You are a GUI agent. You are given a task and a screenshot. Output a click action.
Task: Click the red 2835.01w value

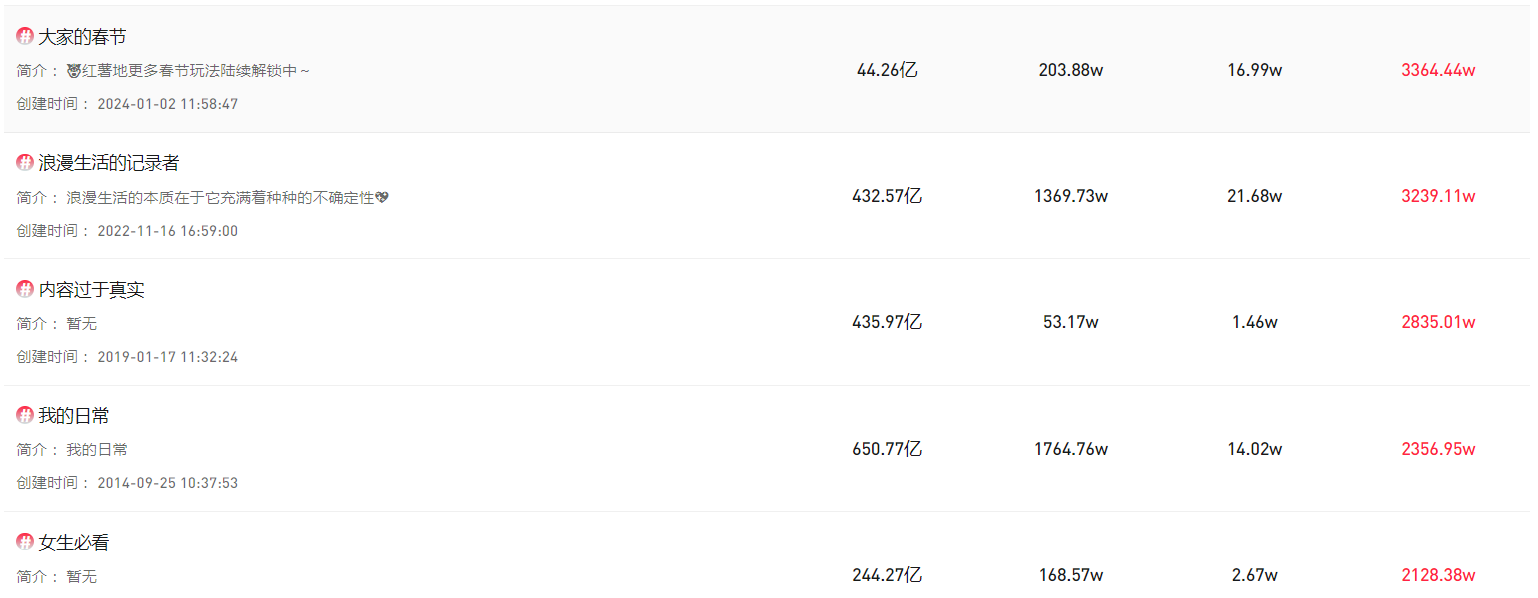tap(1438, 322)
